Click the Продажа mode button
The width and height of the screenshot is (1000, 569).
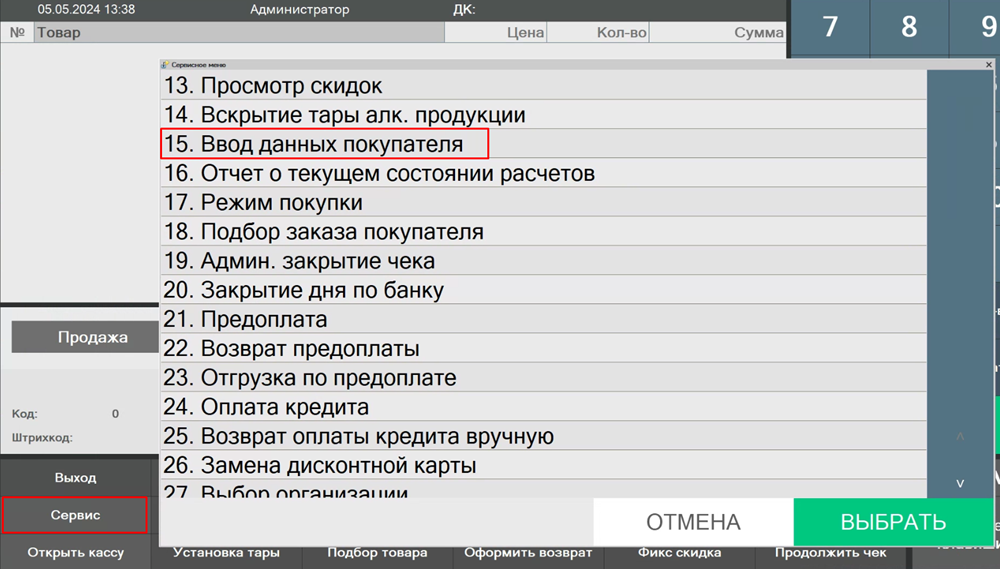click(x=92, y=337)
